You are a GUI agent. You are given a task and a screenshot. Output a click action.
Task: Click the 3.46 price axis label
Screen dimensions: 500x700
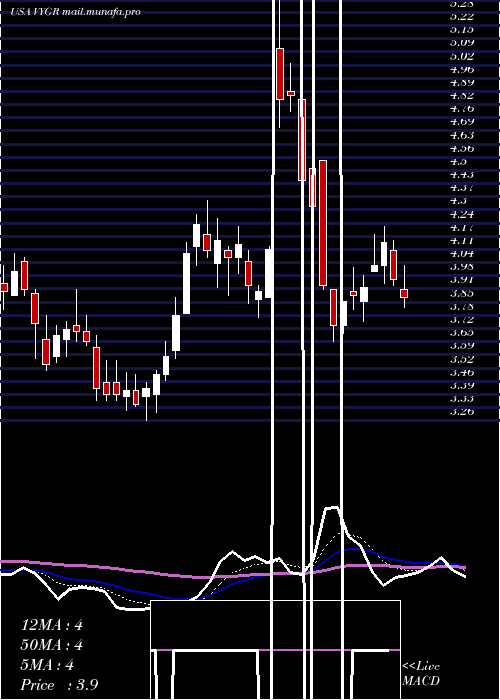point(462,372)
